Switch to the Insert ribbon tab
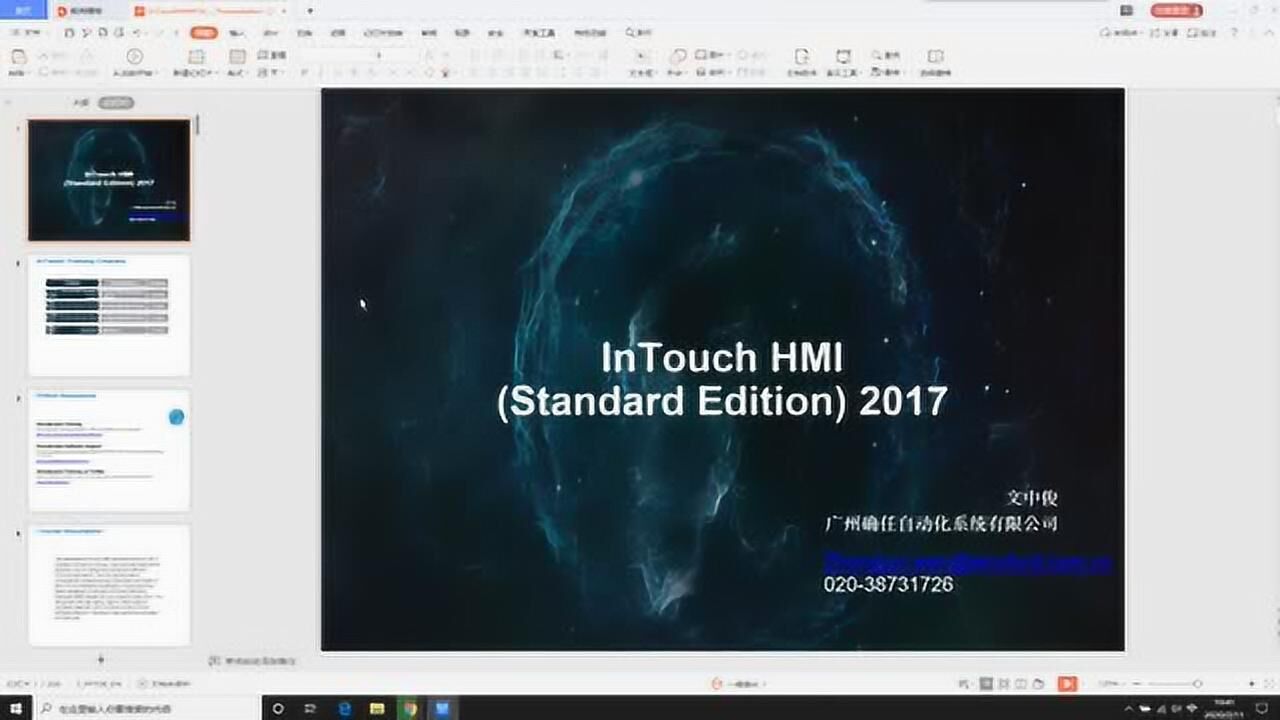Screen dimensions: 1280x720 pos(234,33)
